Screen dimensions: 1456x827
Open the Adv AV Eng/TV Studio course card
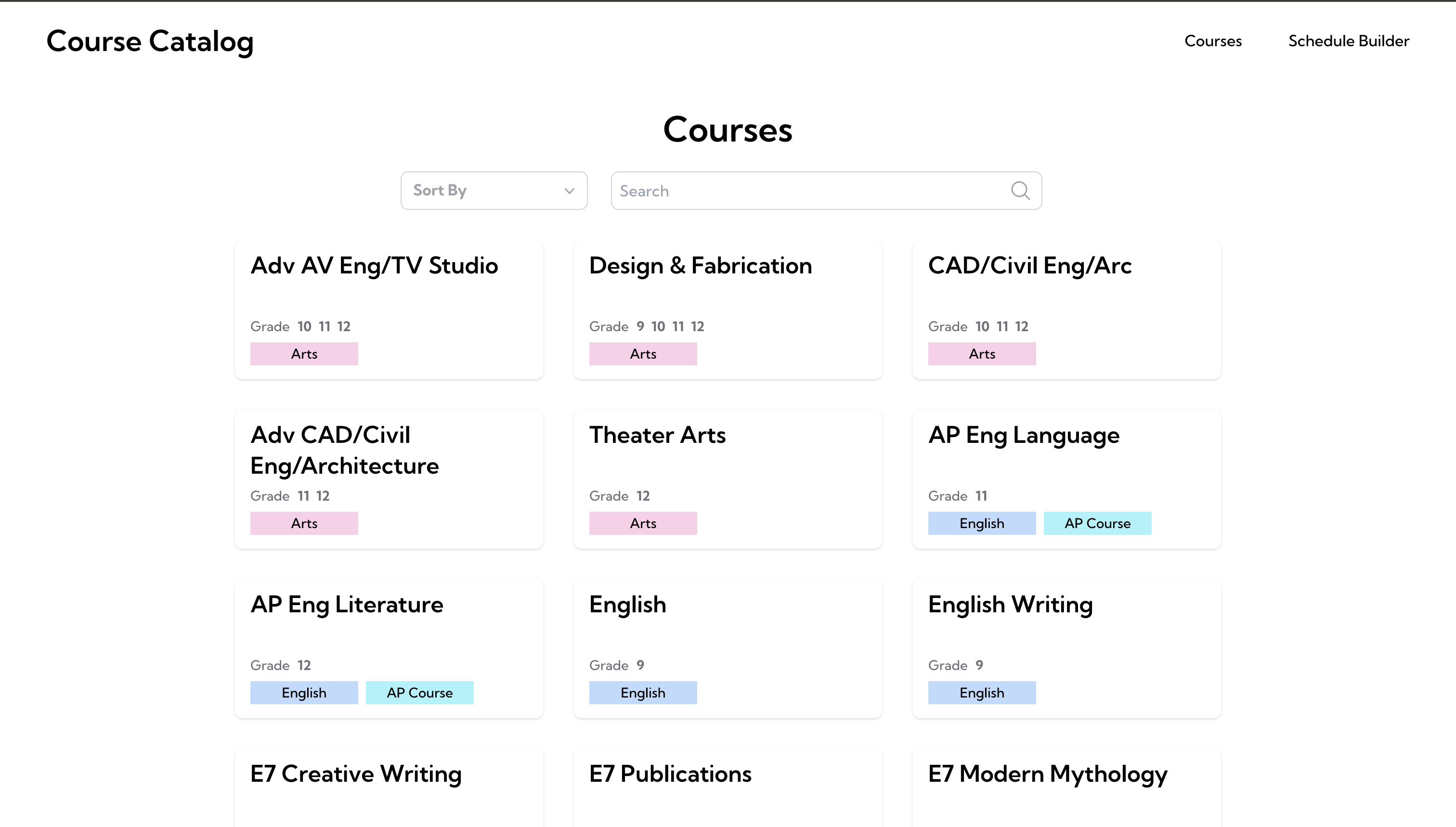pyautogui.click(x=388, y=310)
